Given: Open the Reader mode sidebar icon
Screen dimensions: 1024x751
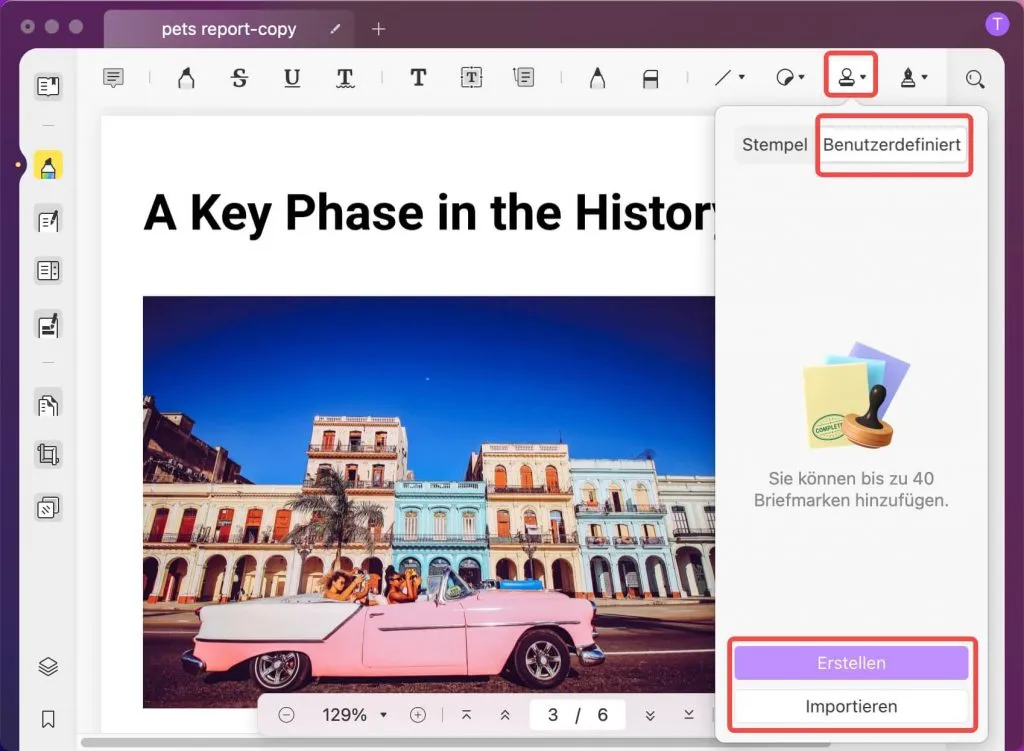Looking at the screenshot, I should pos(48,86).
